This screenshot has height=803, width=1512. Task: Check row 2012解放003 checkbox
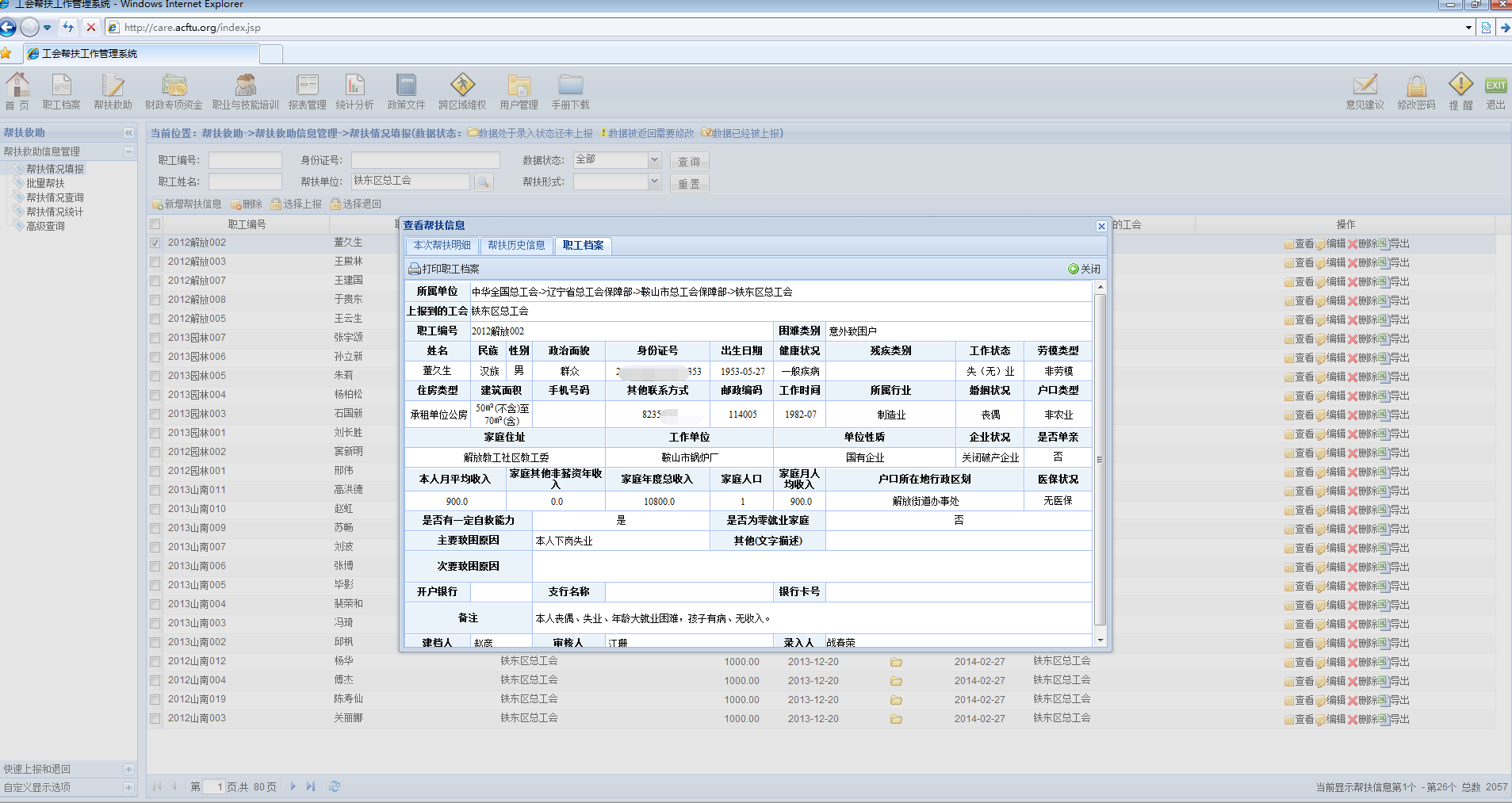[155, 262]
